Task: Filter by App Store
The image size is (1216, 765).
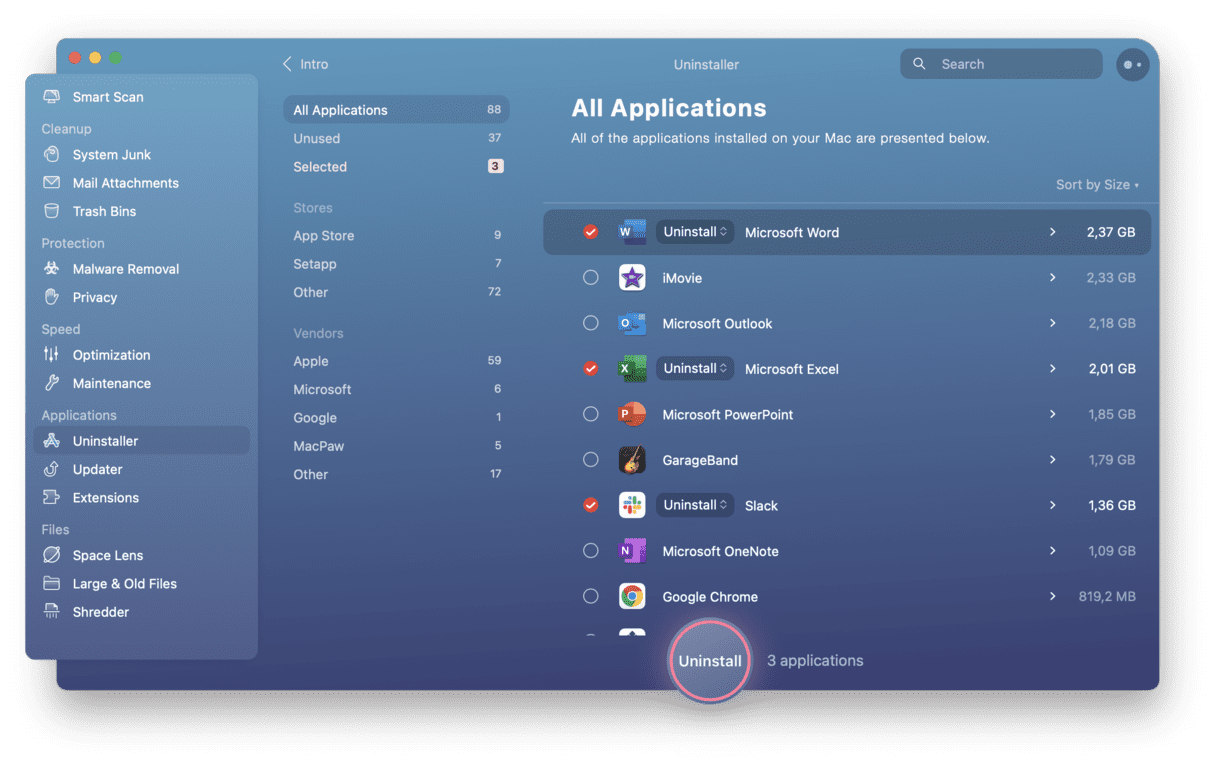Action: tap(396, 235)
